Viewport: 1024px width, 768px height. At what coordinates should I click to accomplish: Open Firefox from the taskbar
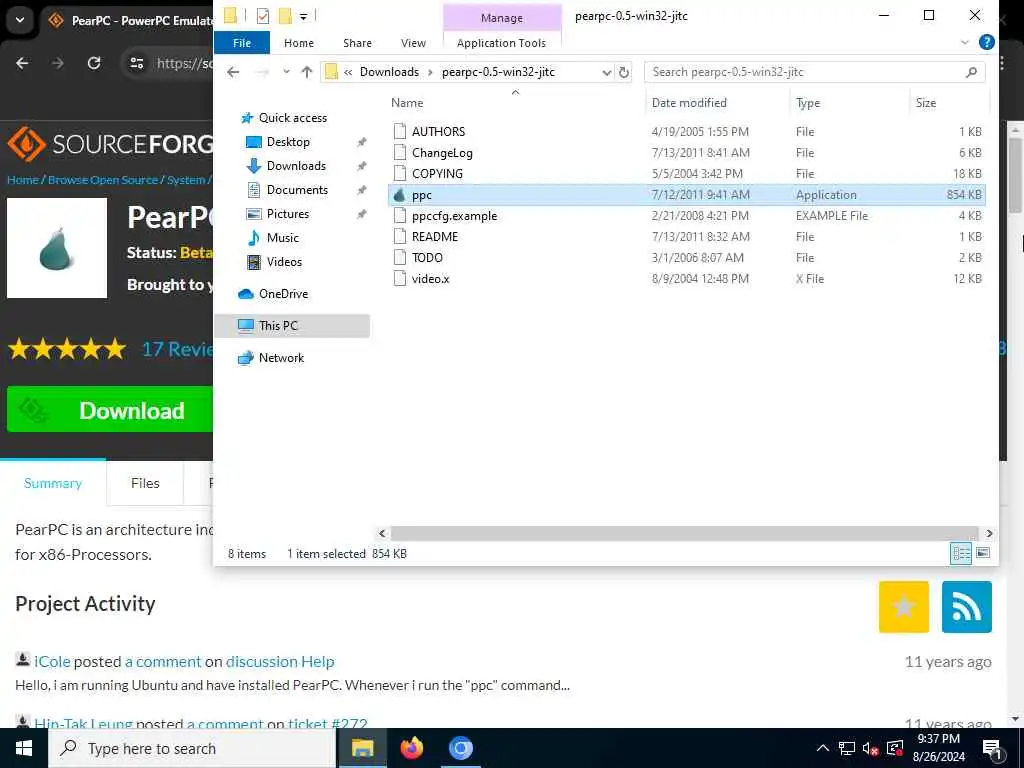(x=411, y=748)
